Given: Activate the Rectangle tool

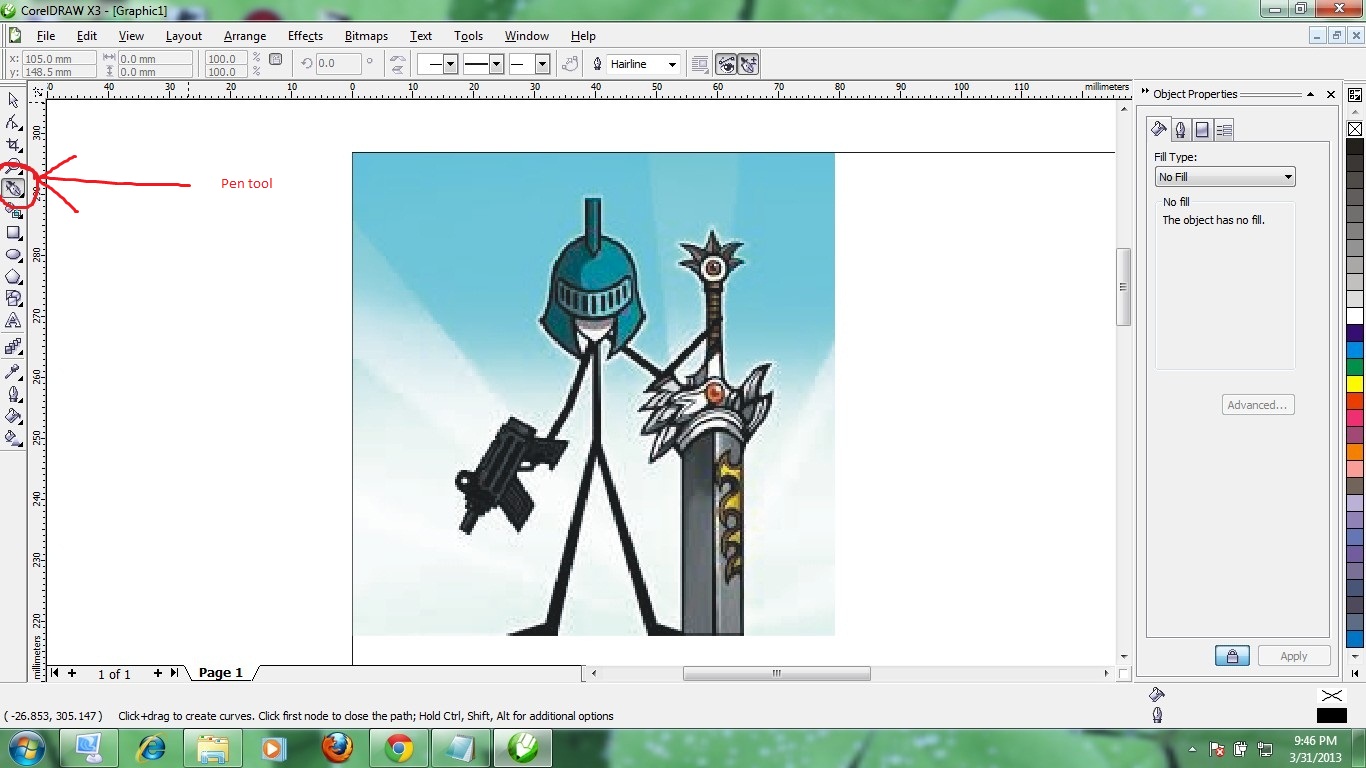Looking at the screenshot, I should click(13, 233).
